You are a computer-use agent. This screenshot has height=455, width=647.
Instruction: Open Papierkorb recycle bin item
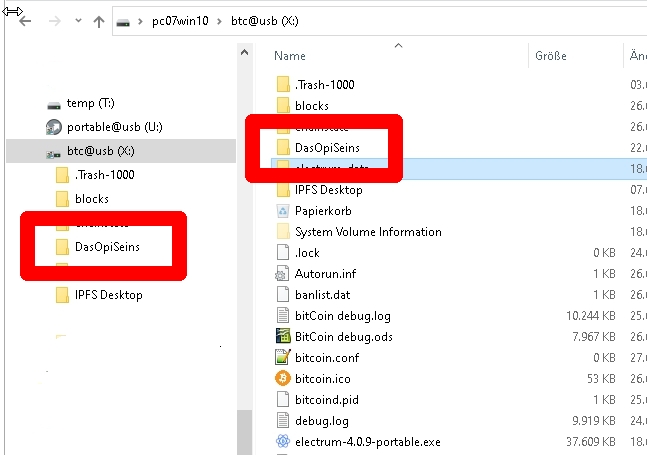coord(323,211)
